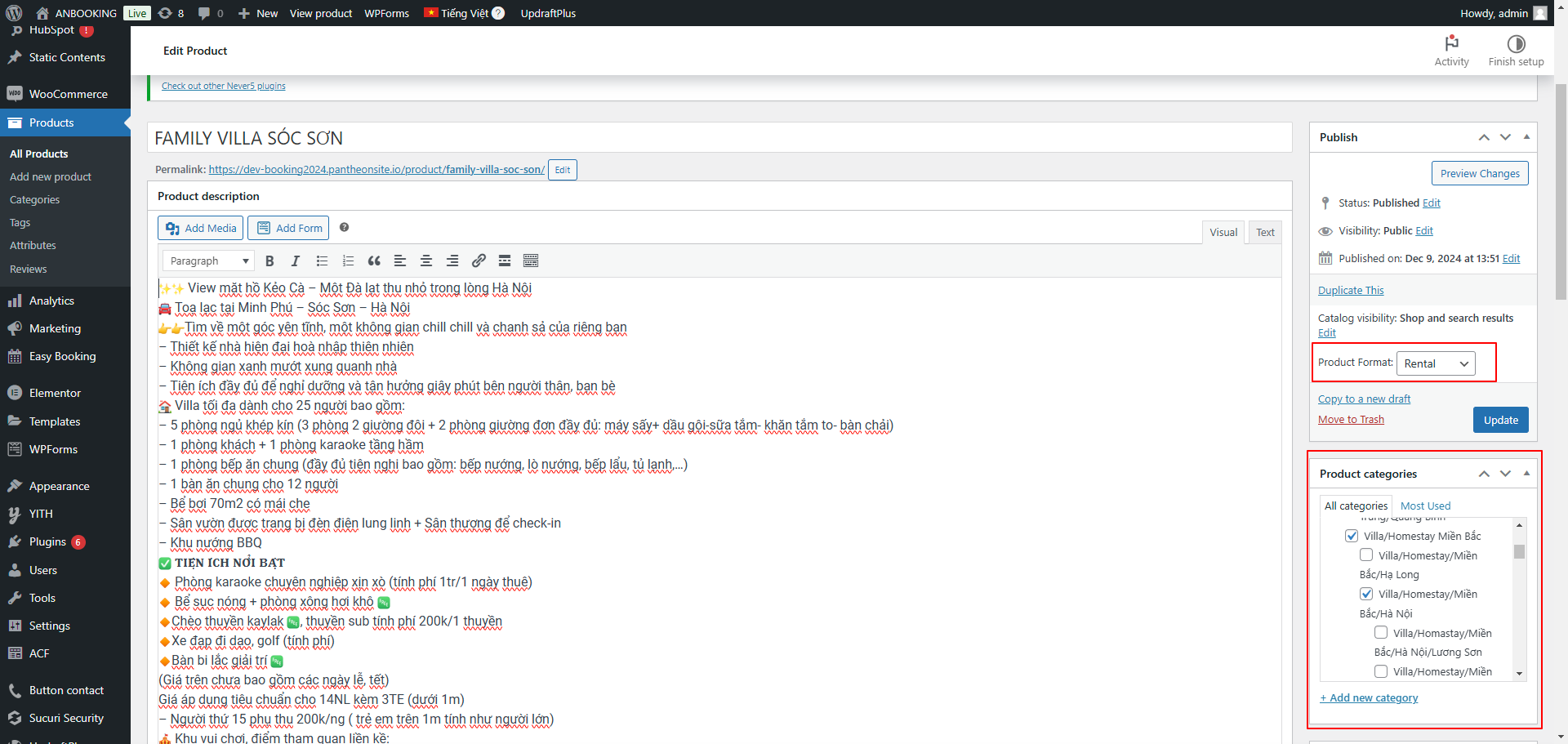
Task: Insert a numbered list
Action: tap(348, 261)
